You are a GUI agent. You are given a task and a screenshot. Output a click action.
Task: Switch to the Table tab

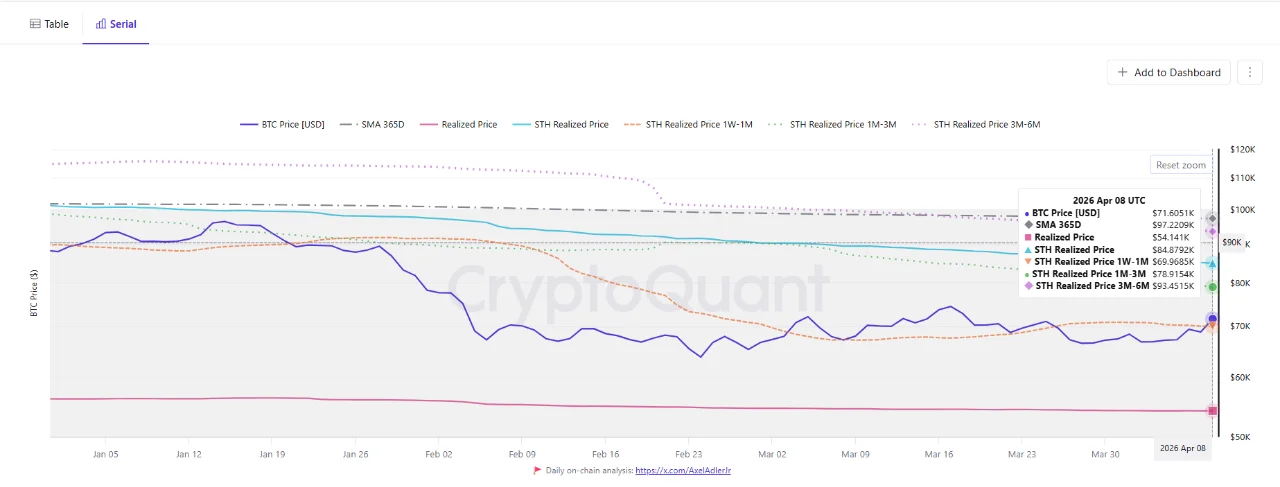click(49, 23)
